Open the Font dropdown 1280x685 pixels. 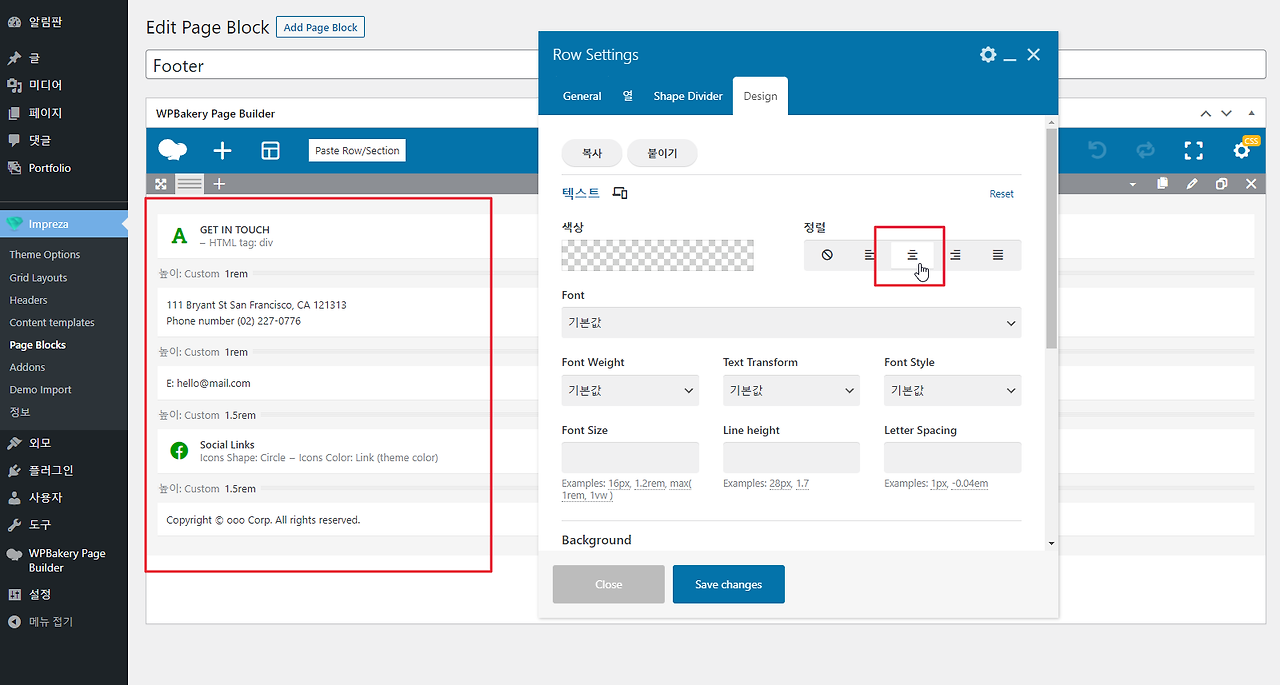791,323
